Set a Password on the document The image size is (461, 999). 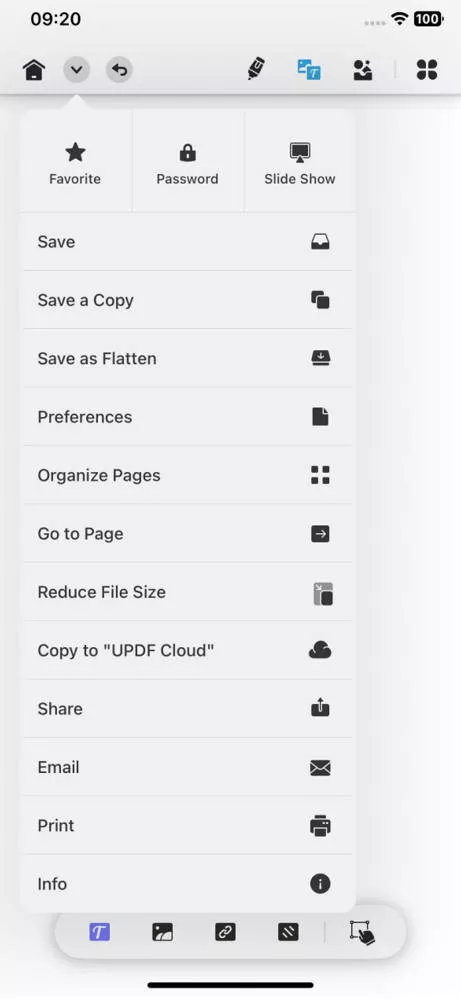click(x=187, y=163)
